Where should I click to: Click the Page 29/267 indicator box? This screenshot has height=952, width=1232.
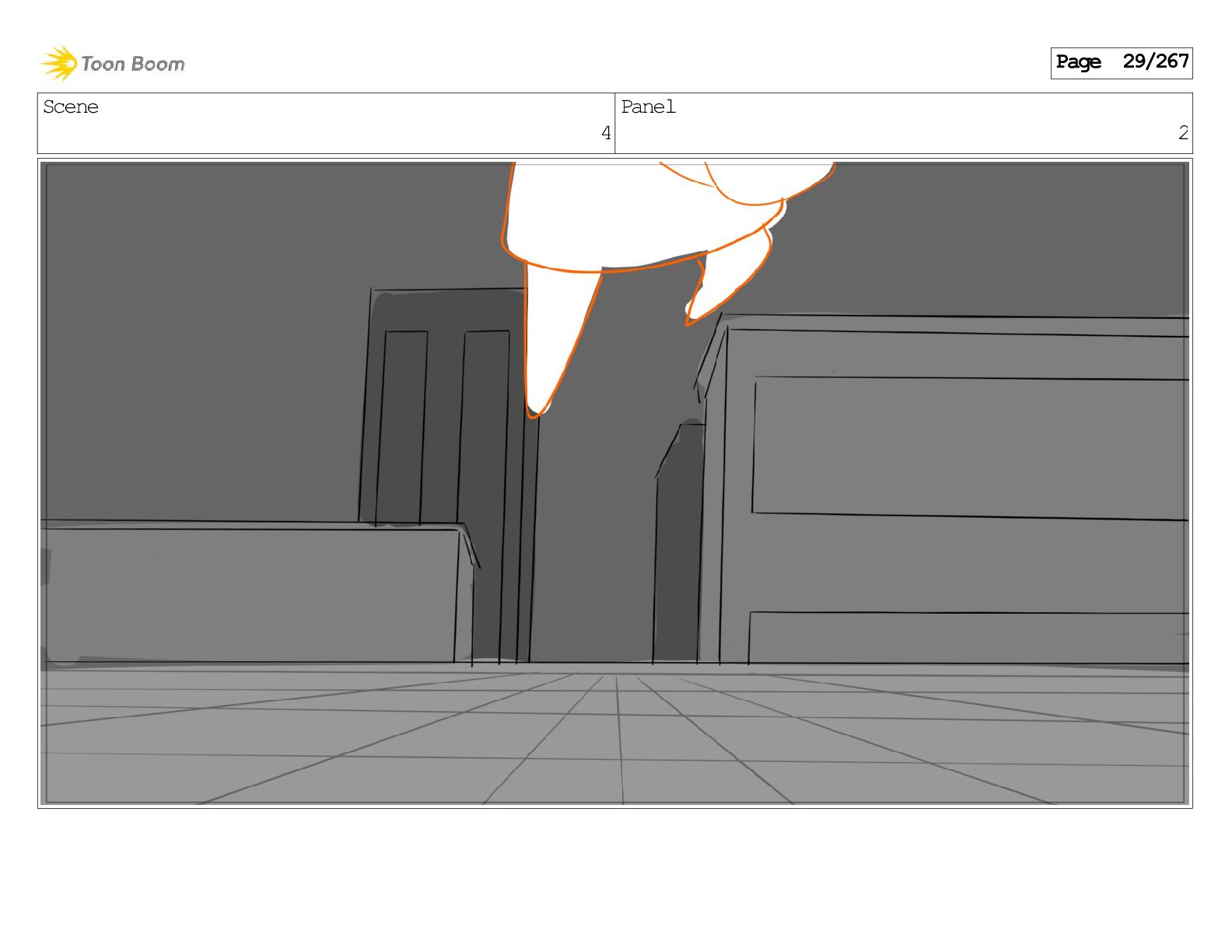click(x=1121, y=62)
